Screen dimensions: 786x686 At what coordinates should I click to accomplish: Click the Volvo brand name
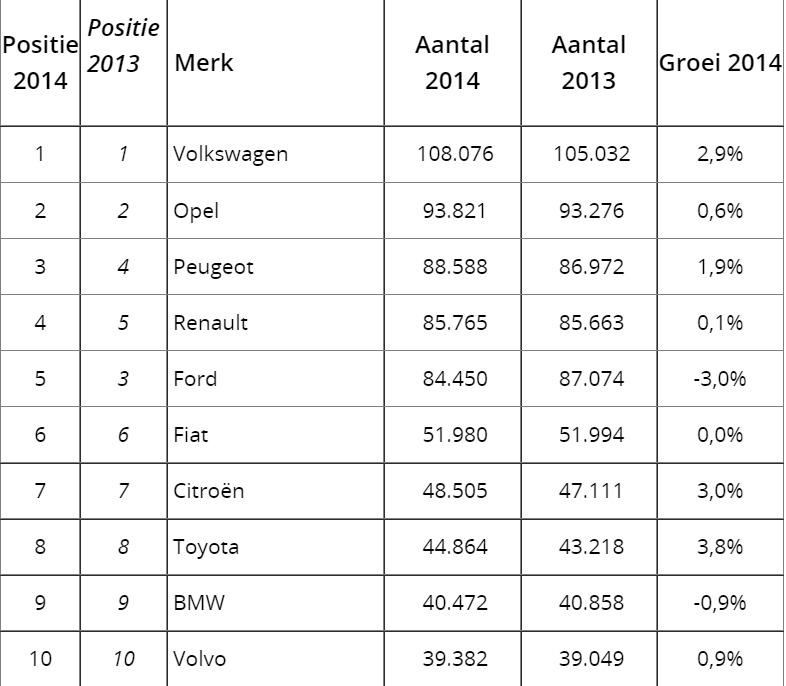[200, 659]
